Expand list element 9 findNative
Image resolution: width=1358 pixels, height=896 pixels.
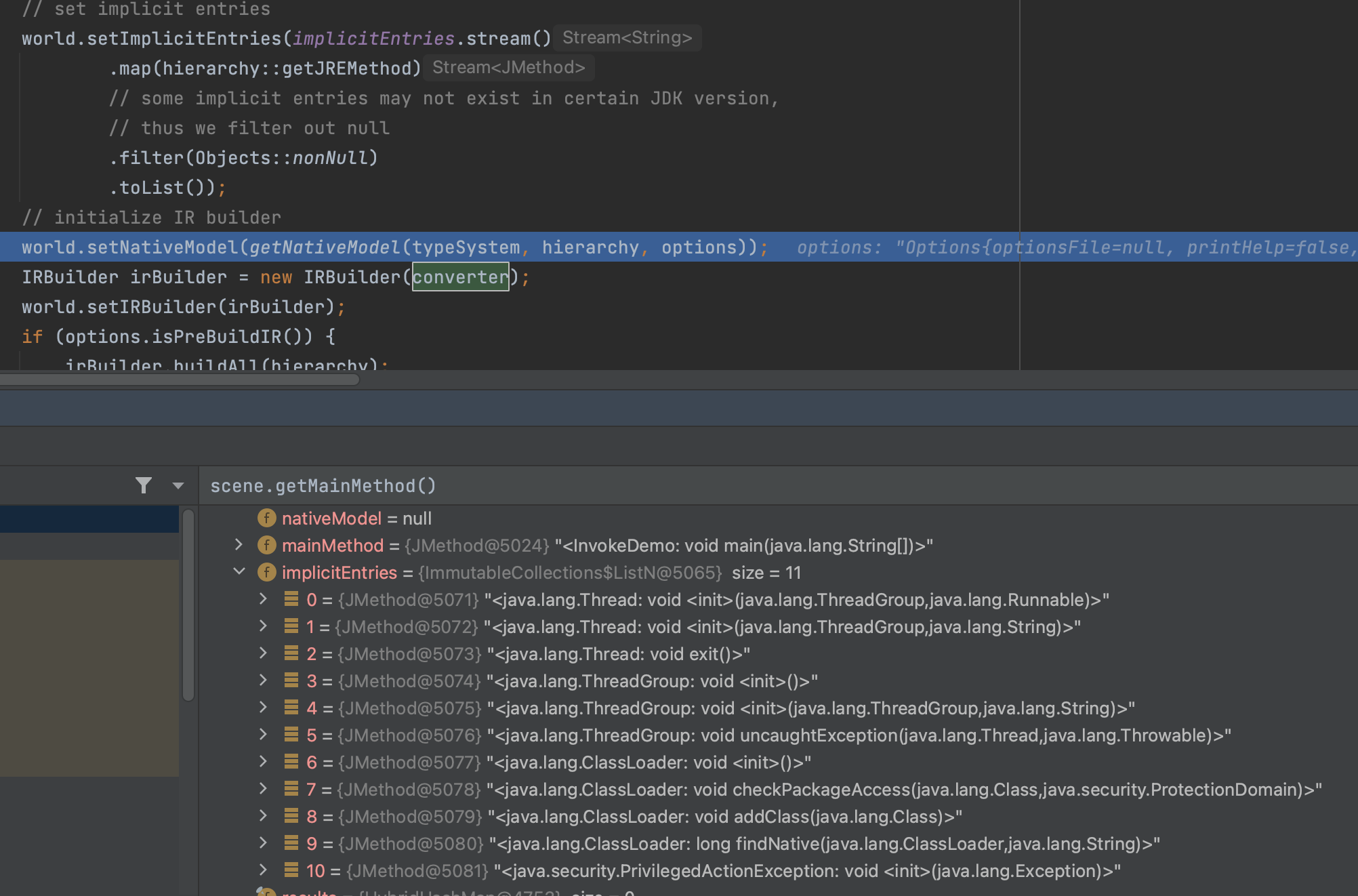click(263, 843)
